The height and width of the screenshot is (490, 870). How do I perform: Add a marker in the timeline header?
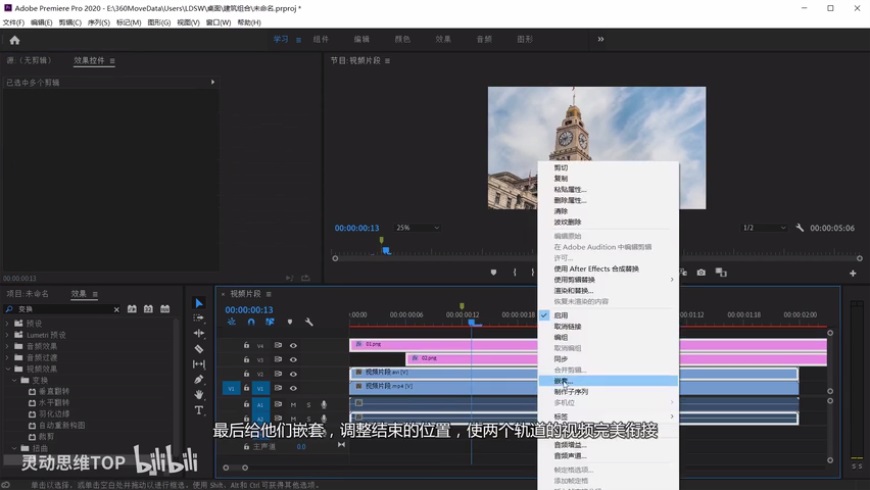(290, 322)
